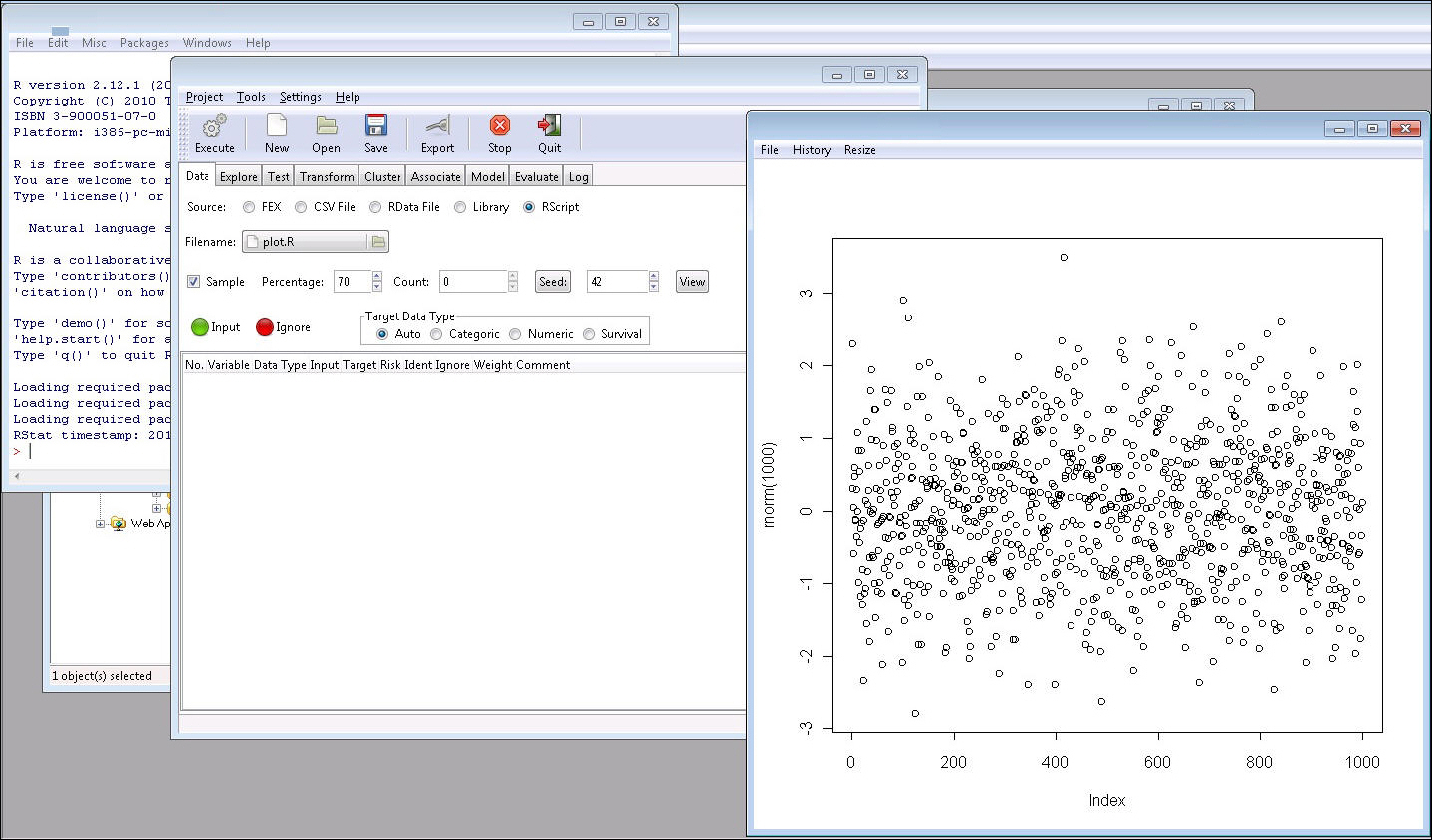Open the Settings menu in Rattle window
Screen dimensions: 1432x840
click(x=300, y=97)
